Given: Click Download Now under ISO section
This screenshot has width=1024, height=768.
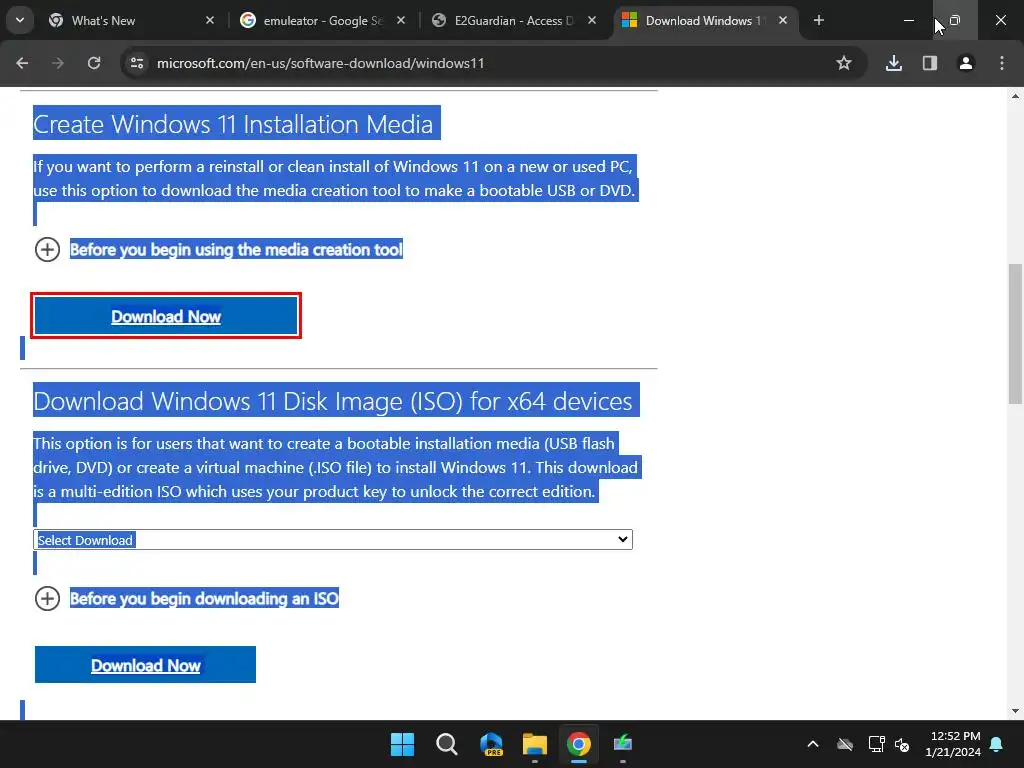Looking at the screenshot, I should coord(145,665).
